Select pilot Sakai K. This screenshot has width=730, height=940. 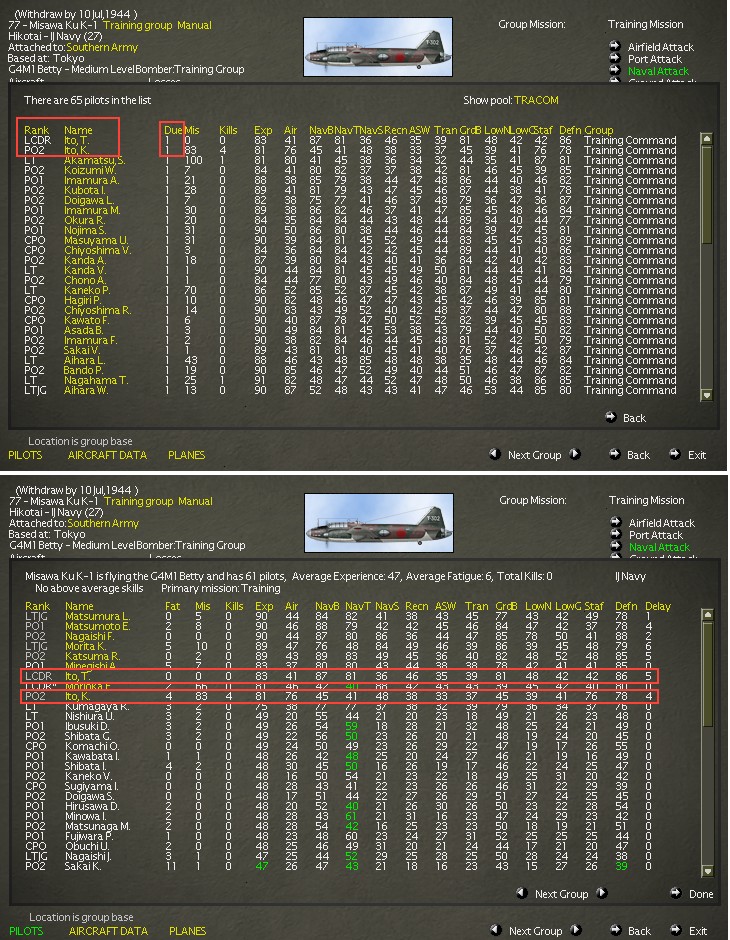point(83,866)
